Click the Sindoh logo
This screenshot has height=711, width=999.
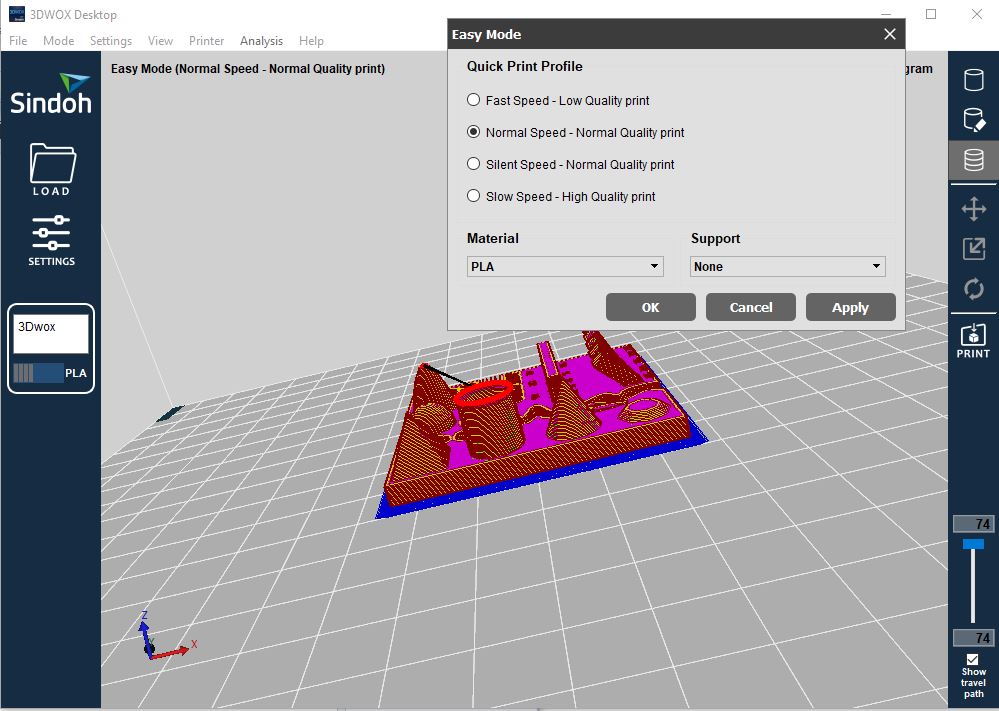click(x=51, y=94)
